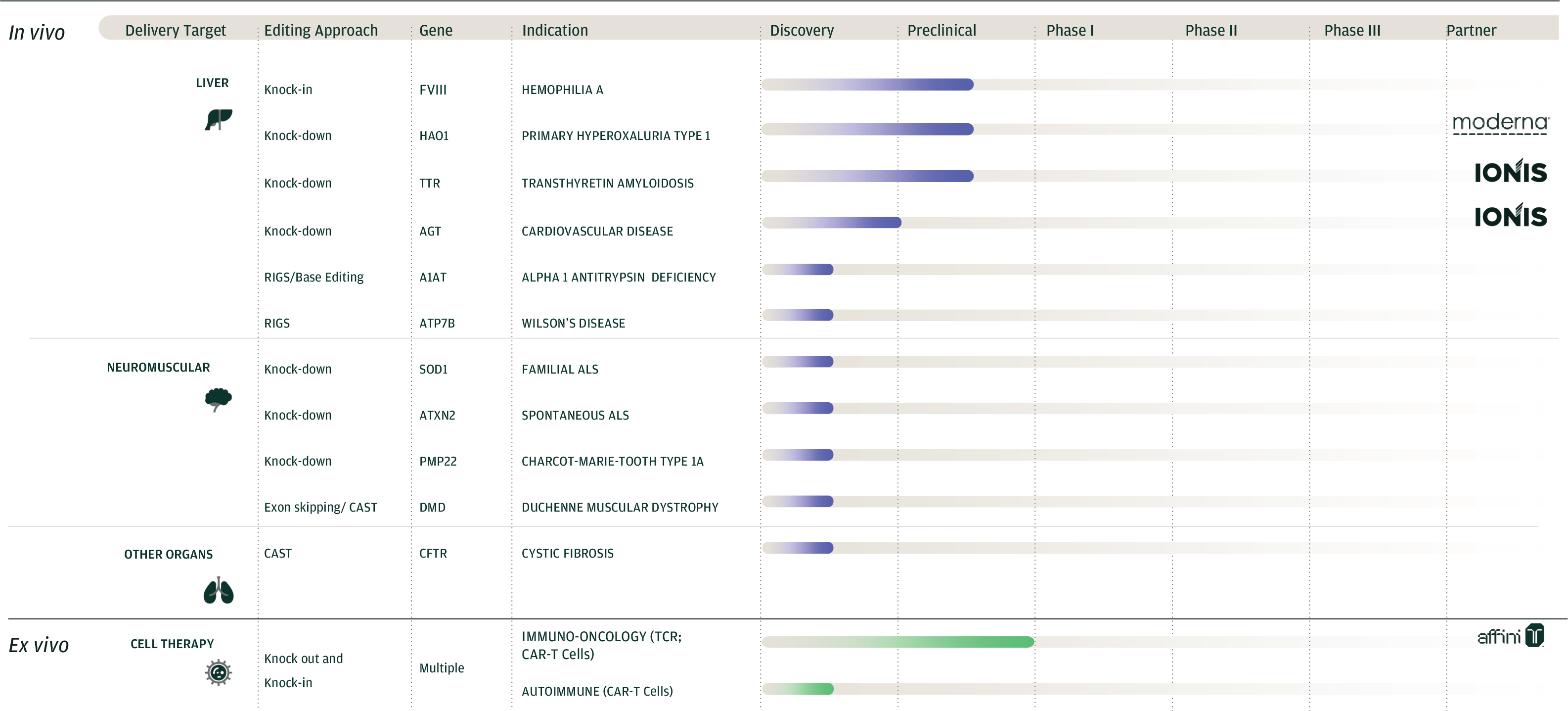Click the Ionis logo beside Transthyretin Amyloidosis
The width and height of the screenshot is (1568, 711).
[1510, 172]
